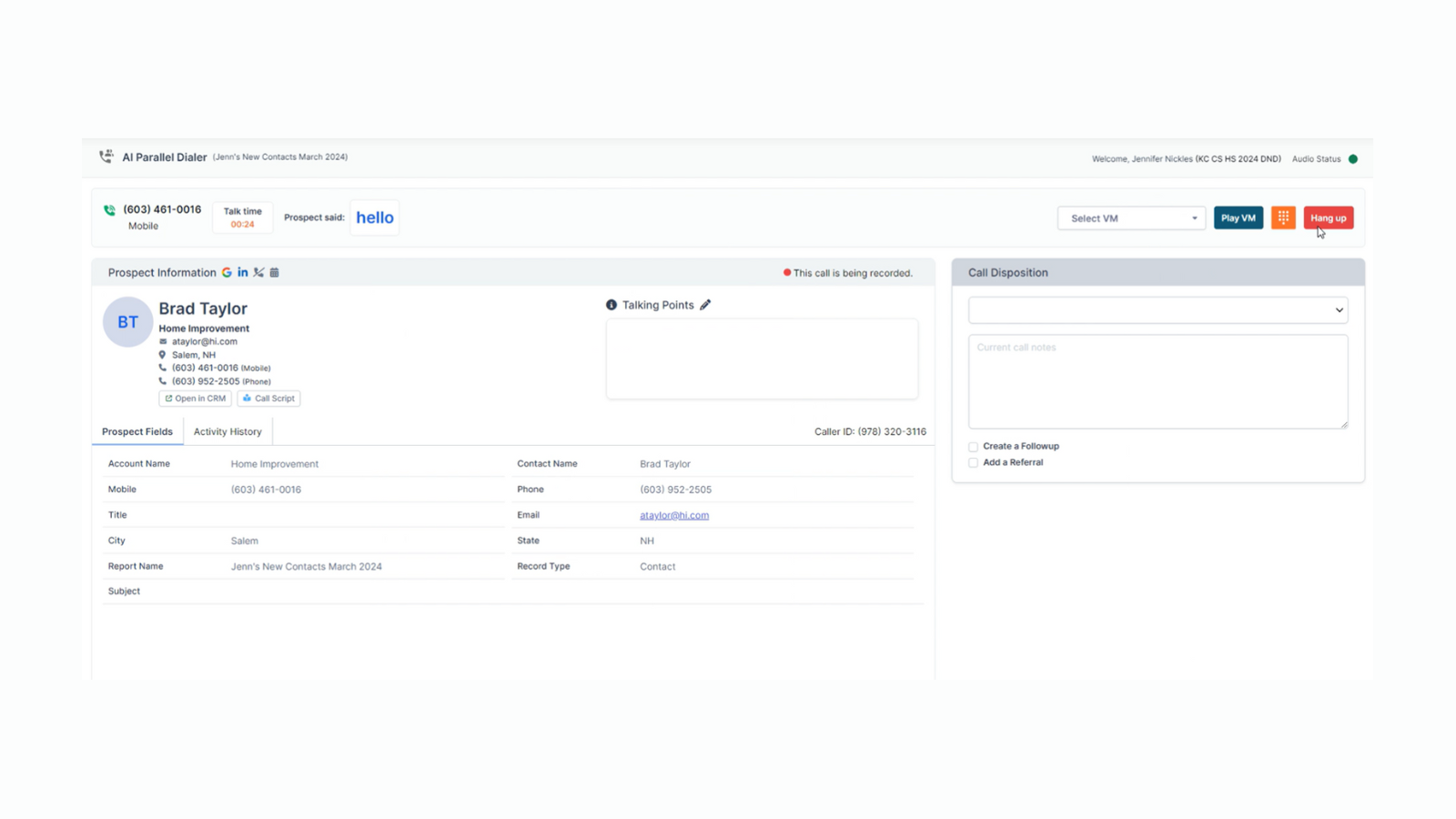
Task: Open the prospect's LinkedIn icon
Action: pyautogui.click(x=243, y=272)
